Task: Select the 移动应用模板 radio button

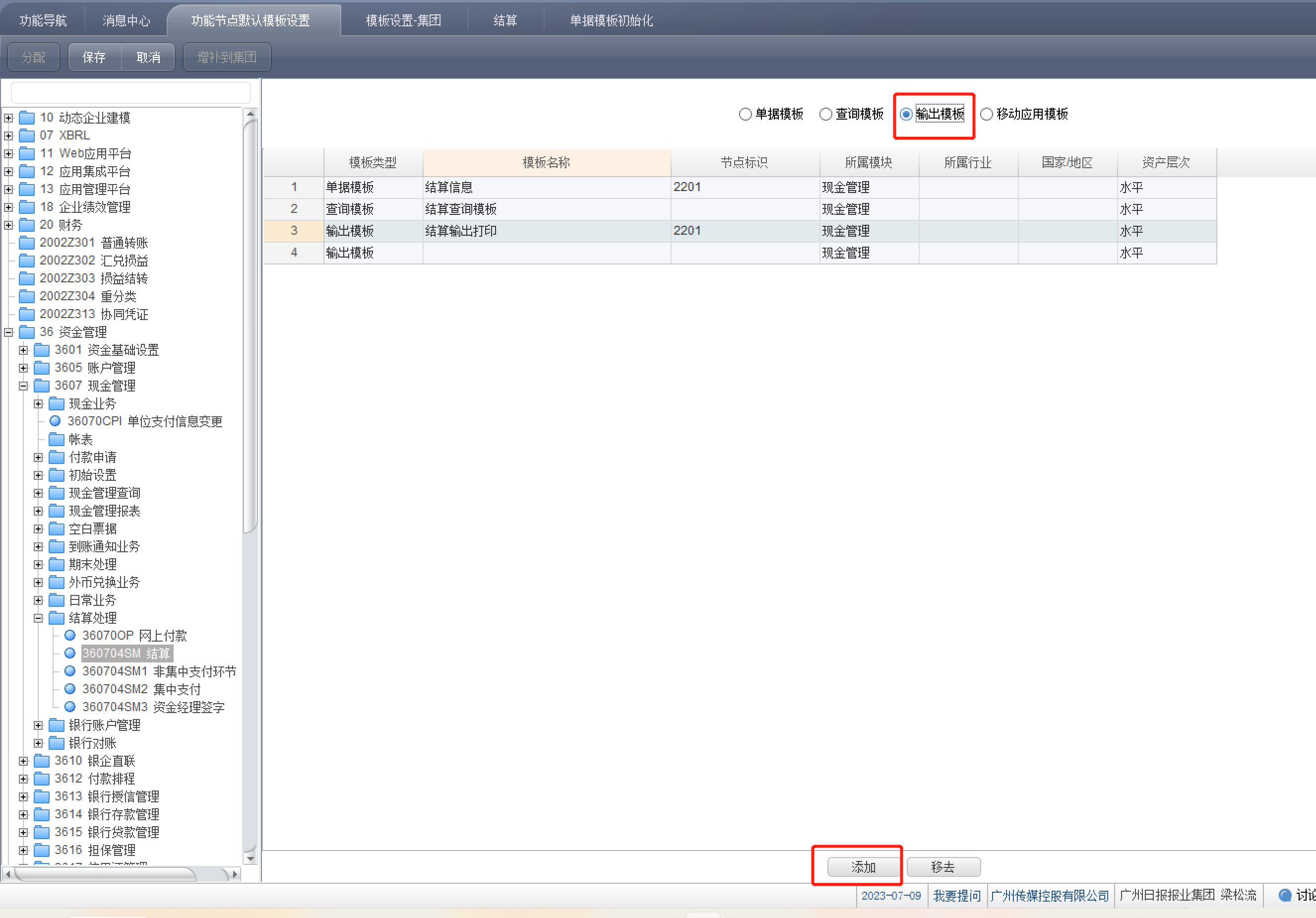Action: click(x=987, y=114)
